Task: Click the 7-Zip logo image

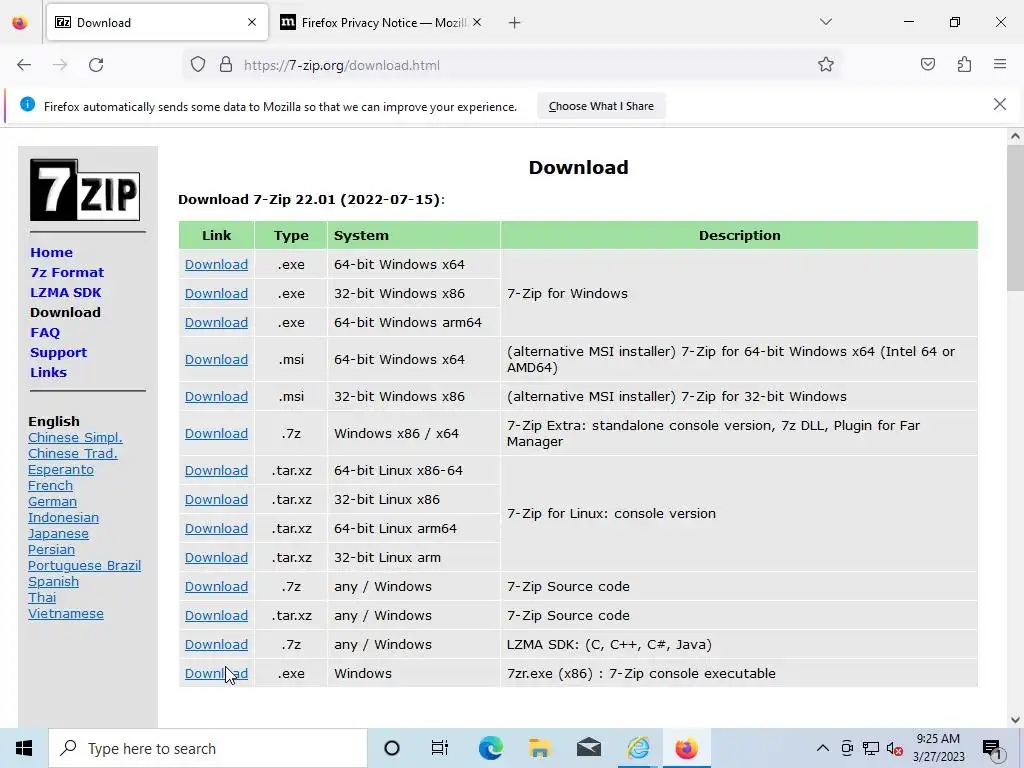Action: click(x=85, y=190)
